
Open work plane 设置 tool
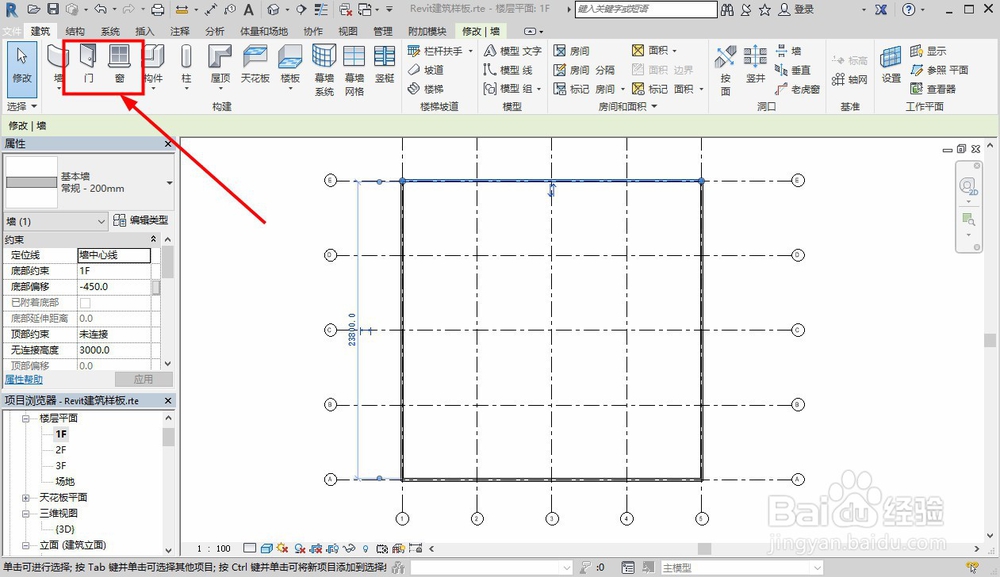891,64
